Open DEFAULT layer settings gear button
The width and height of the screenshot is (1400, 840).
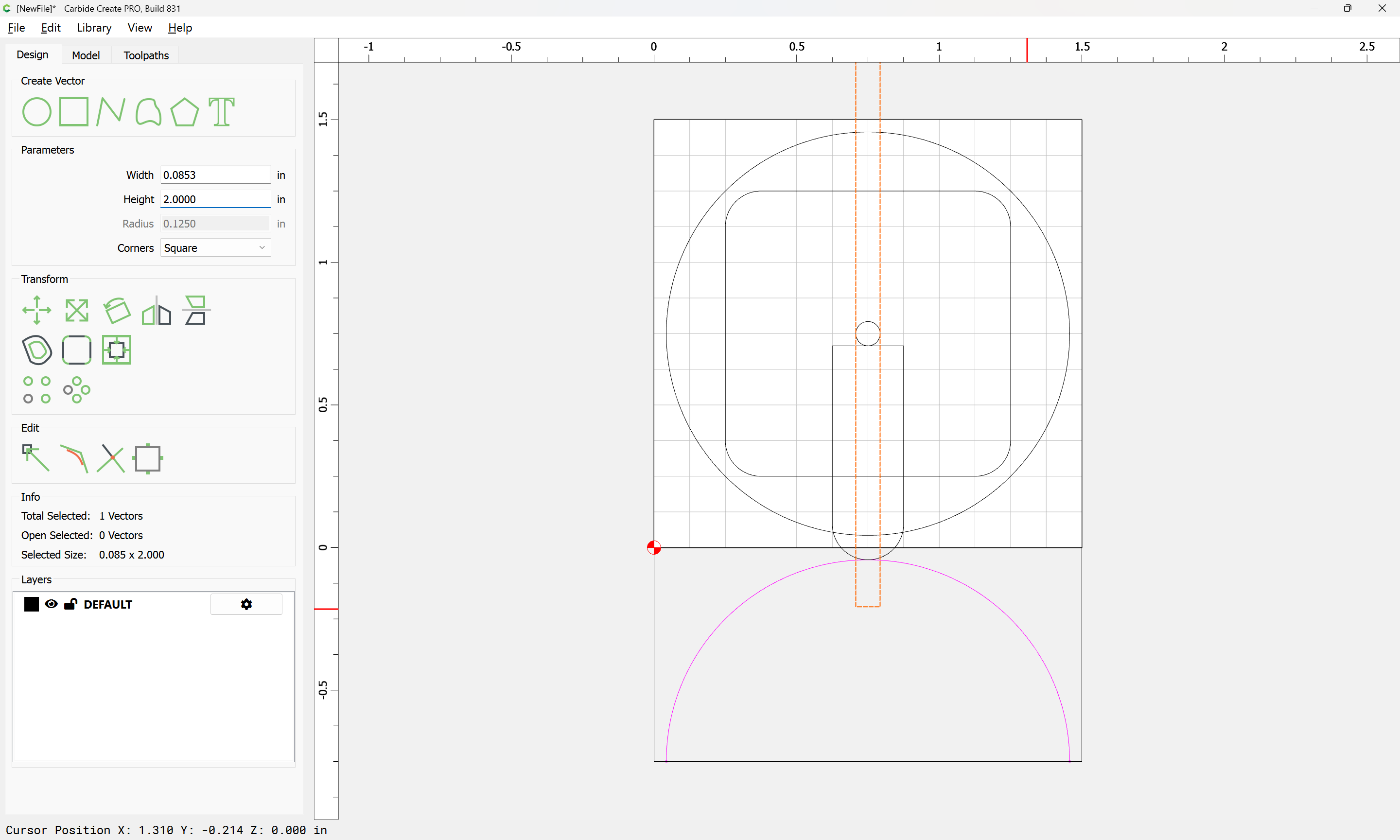pos(246,604)
